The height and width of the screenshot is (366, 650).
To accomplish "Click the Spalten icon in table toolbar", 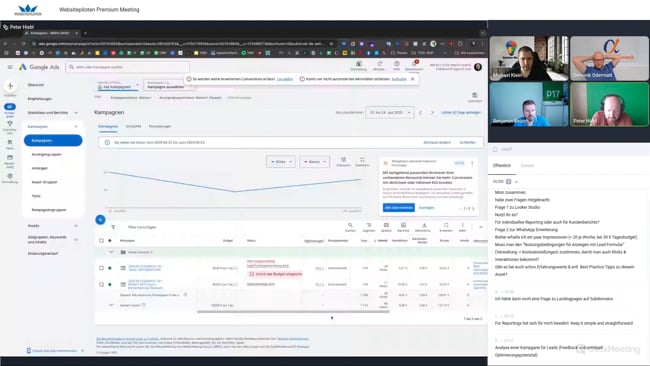I will click(x=386, y=225).
